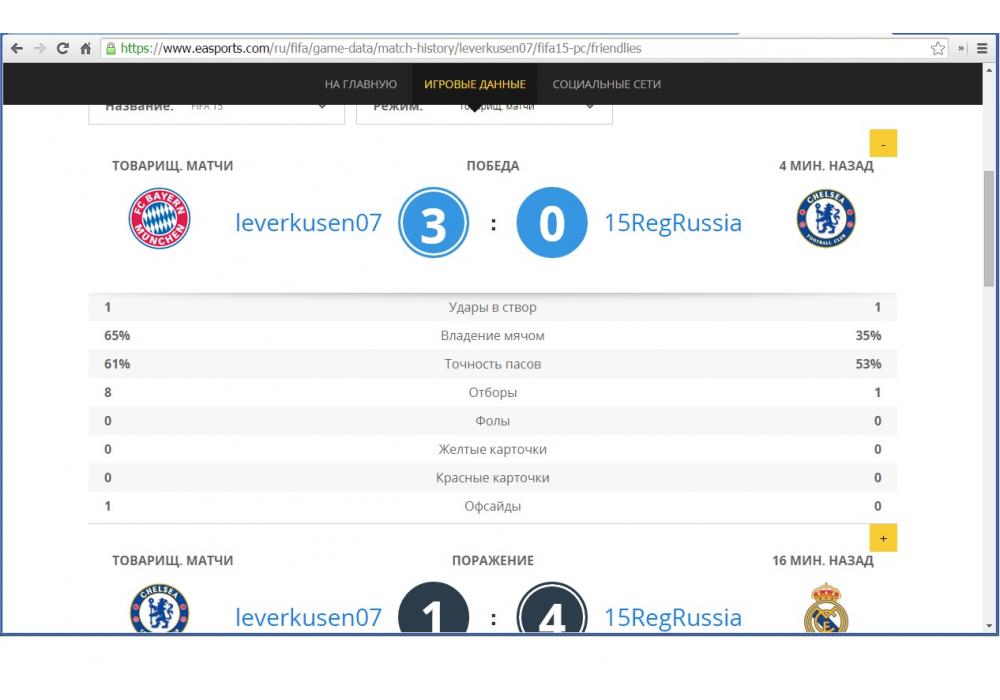The width and height of the screenshot is (1000, 700).
Task: Click the 8 tackles value
Action: click(x=108, y=392)
